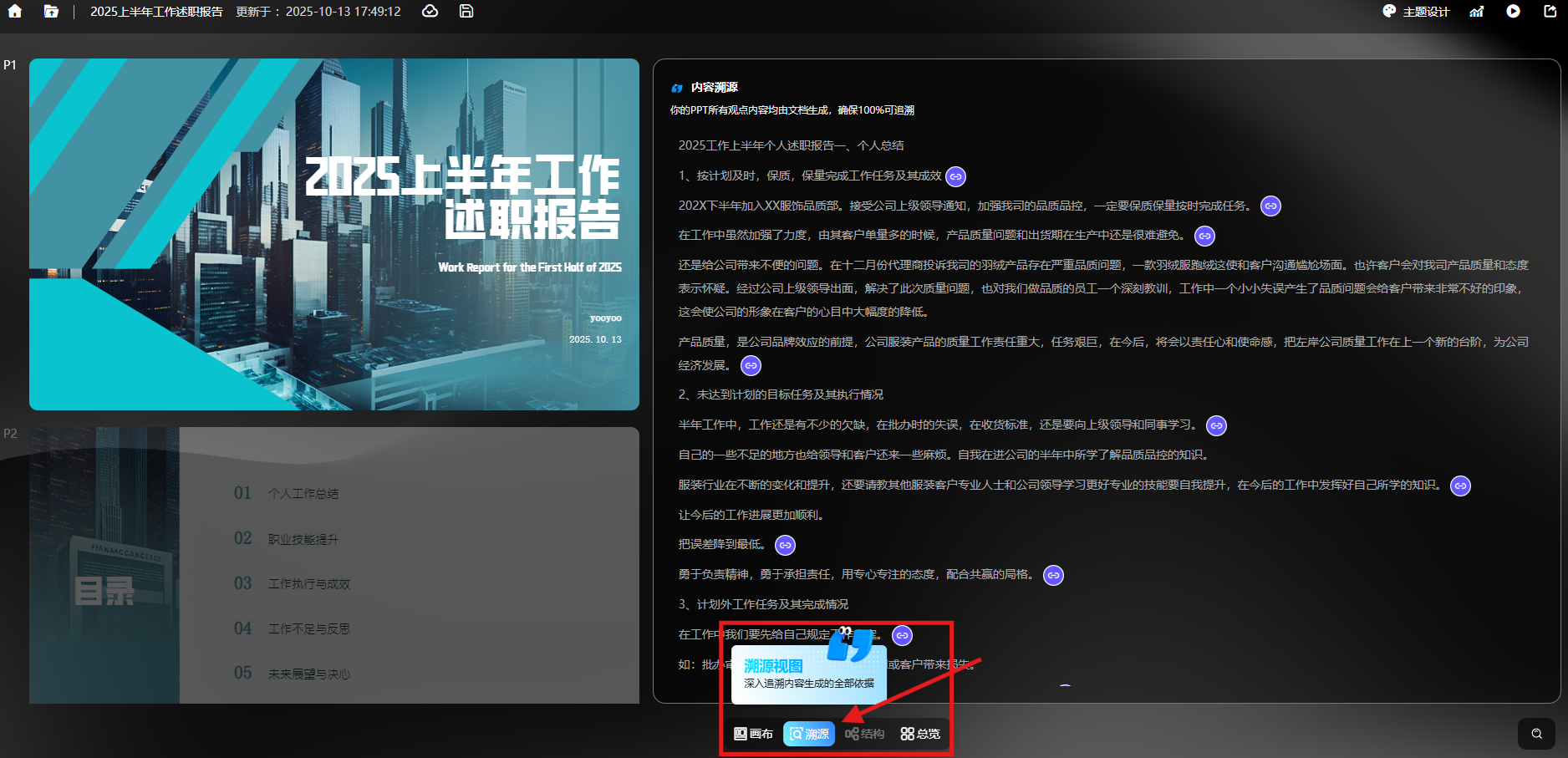Select the P2 目录 slide thumbnail
The width and height of the screenshot is (1568, 758).
click(333, 565)
